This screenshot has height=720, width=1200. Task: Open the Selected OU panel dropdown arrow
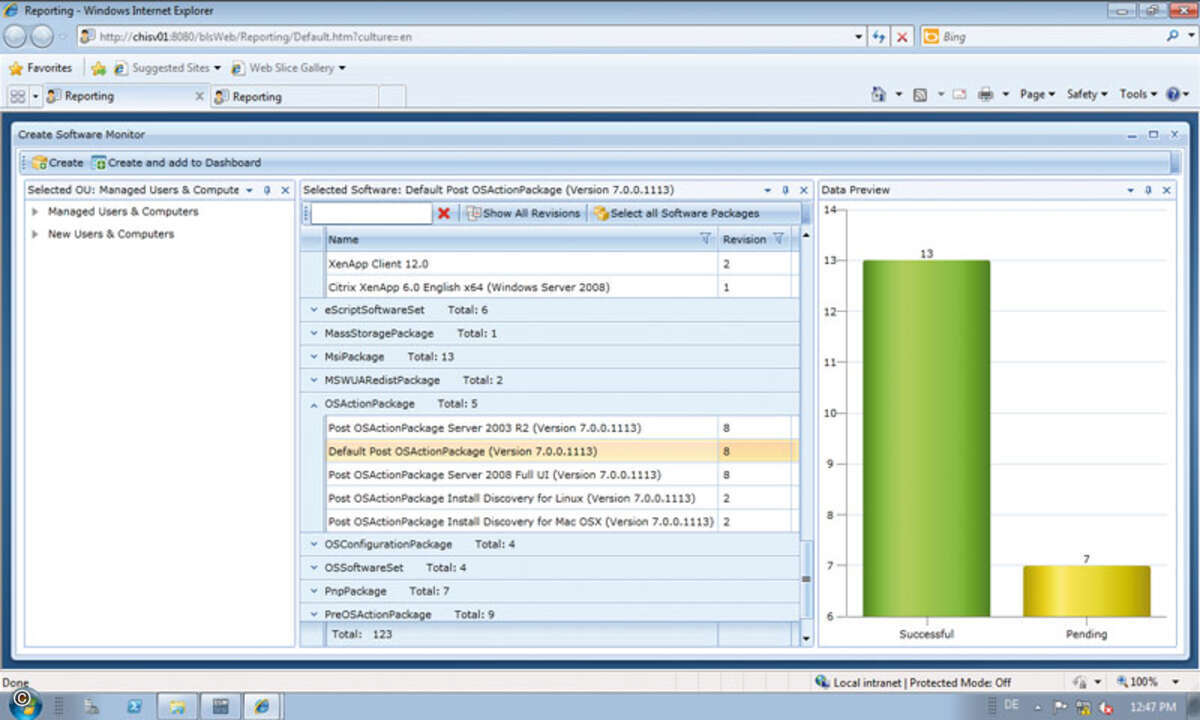pyautogui.click(x=249, y=190)
